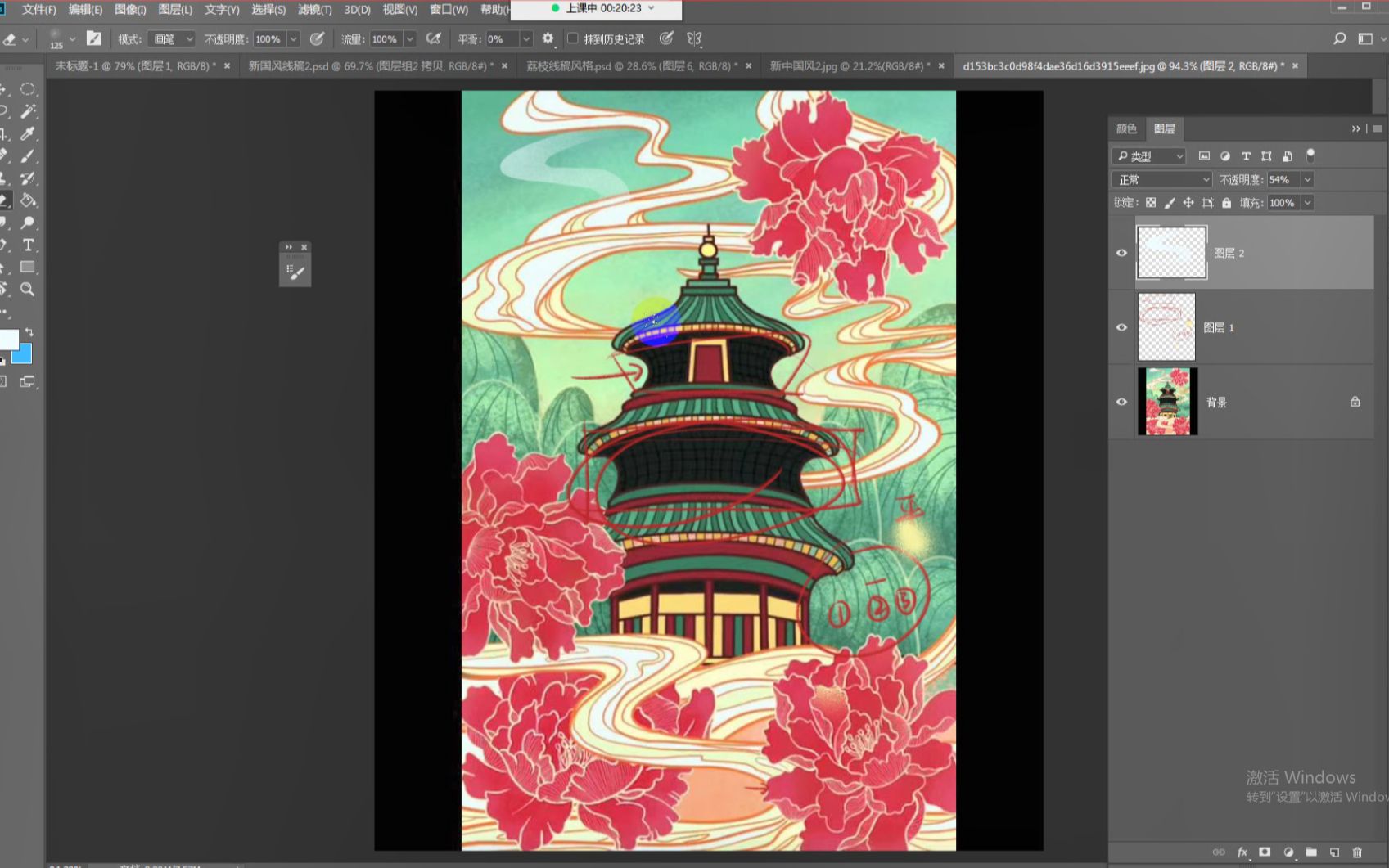Click the blue background color swatch

point(24,354)
